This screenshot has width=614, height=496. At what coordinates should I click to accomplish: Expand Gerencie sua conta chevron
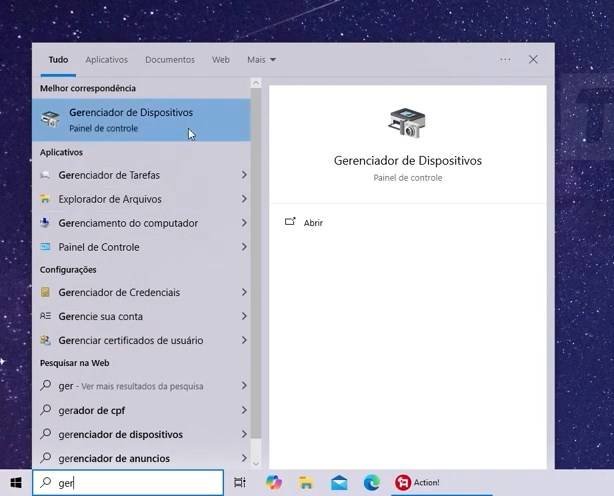(244, 316)
